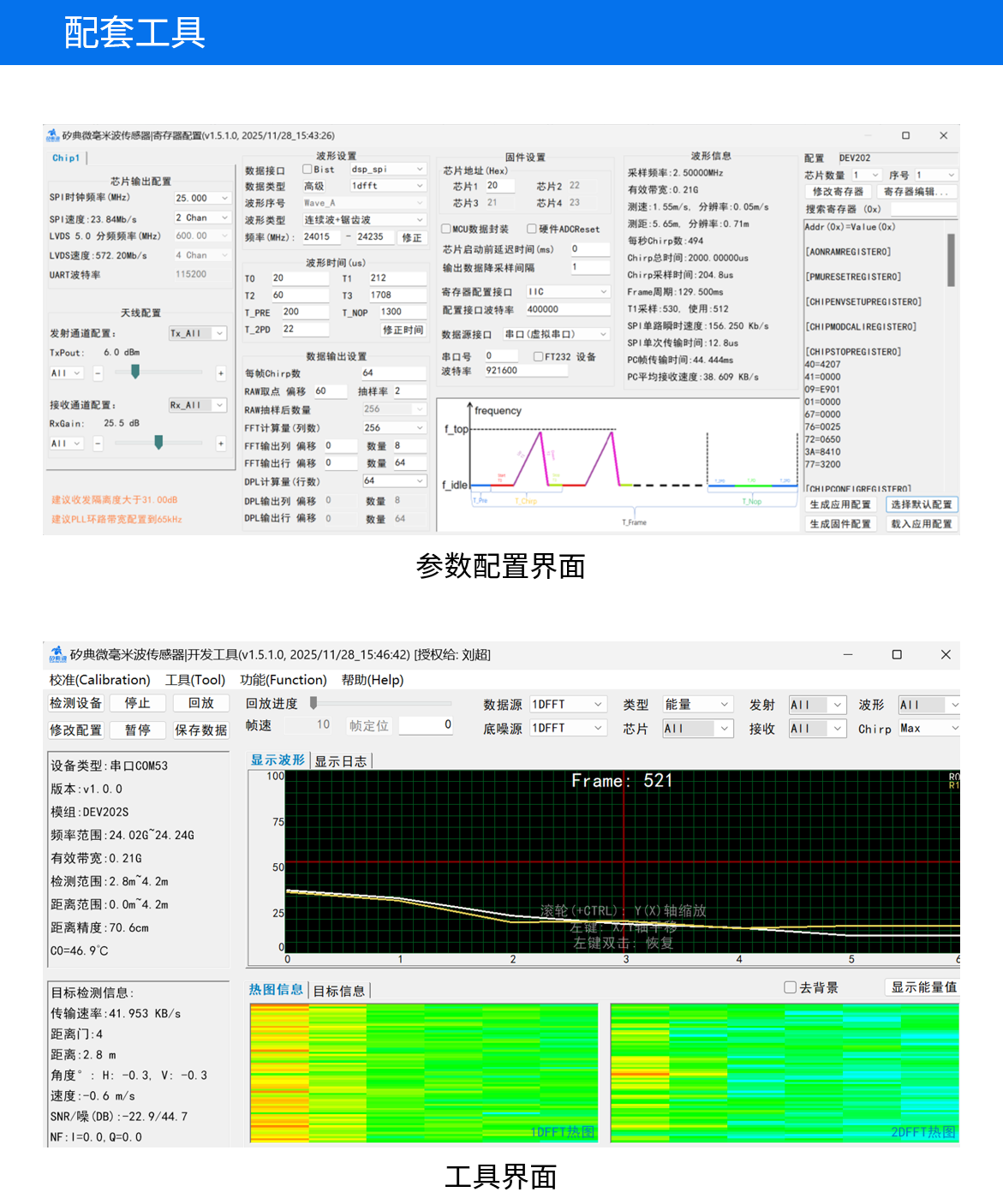Open the 校准(Calibration) menu
The height and width of the screenshot is (1204, 1003).
pyautogui.click(x=99, y=680)
